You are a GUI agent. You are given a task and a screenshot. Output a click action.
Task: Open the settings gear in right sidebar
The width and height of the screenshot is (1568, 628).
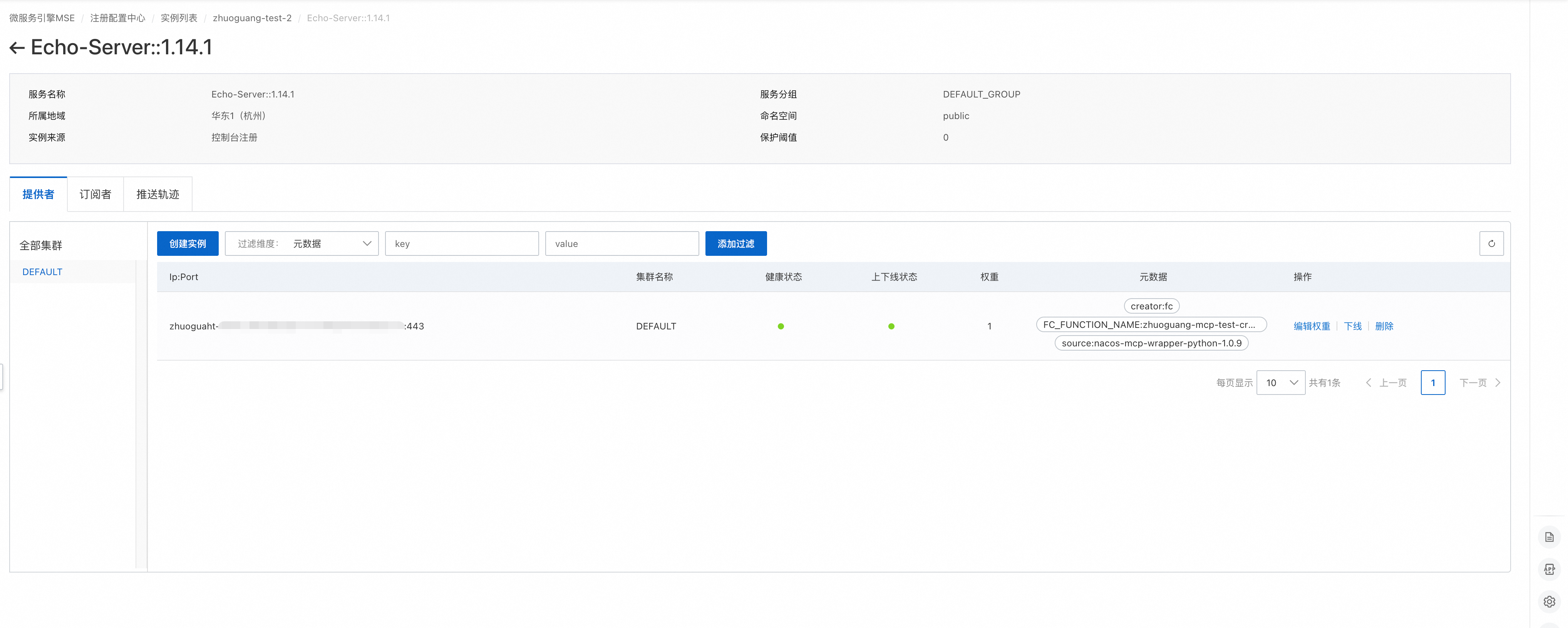(1549, 602)
